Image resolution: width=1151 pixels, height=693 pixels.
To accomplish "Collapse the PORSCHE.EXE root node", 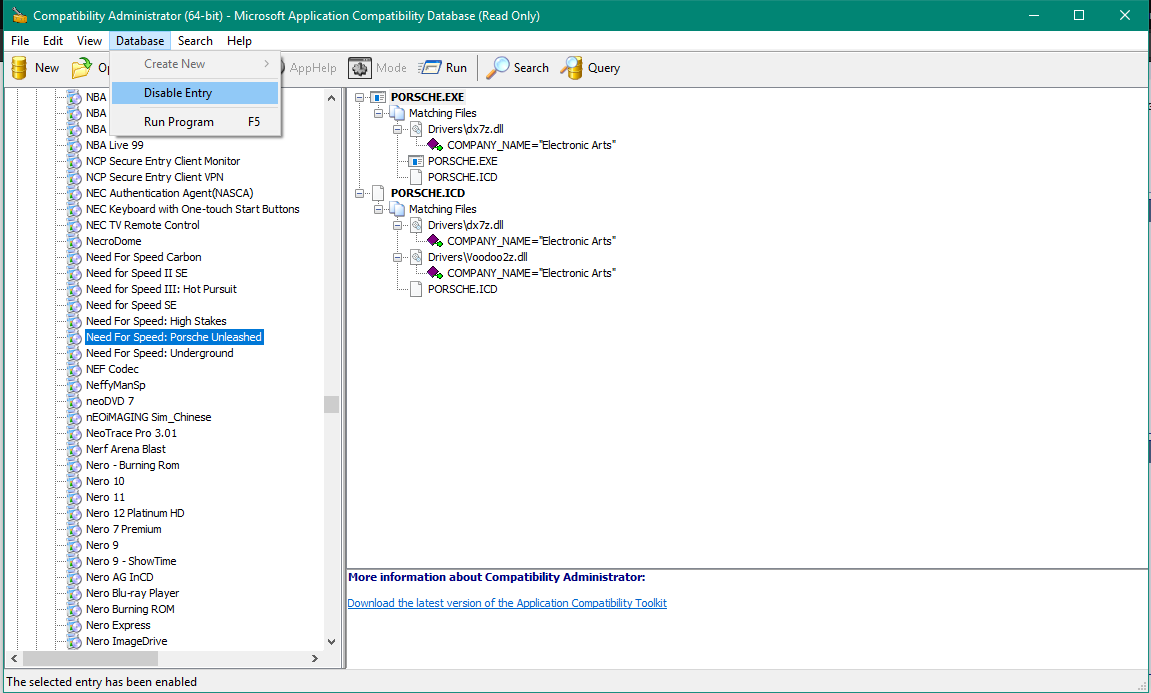I will coord(360,97).
